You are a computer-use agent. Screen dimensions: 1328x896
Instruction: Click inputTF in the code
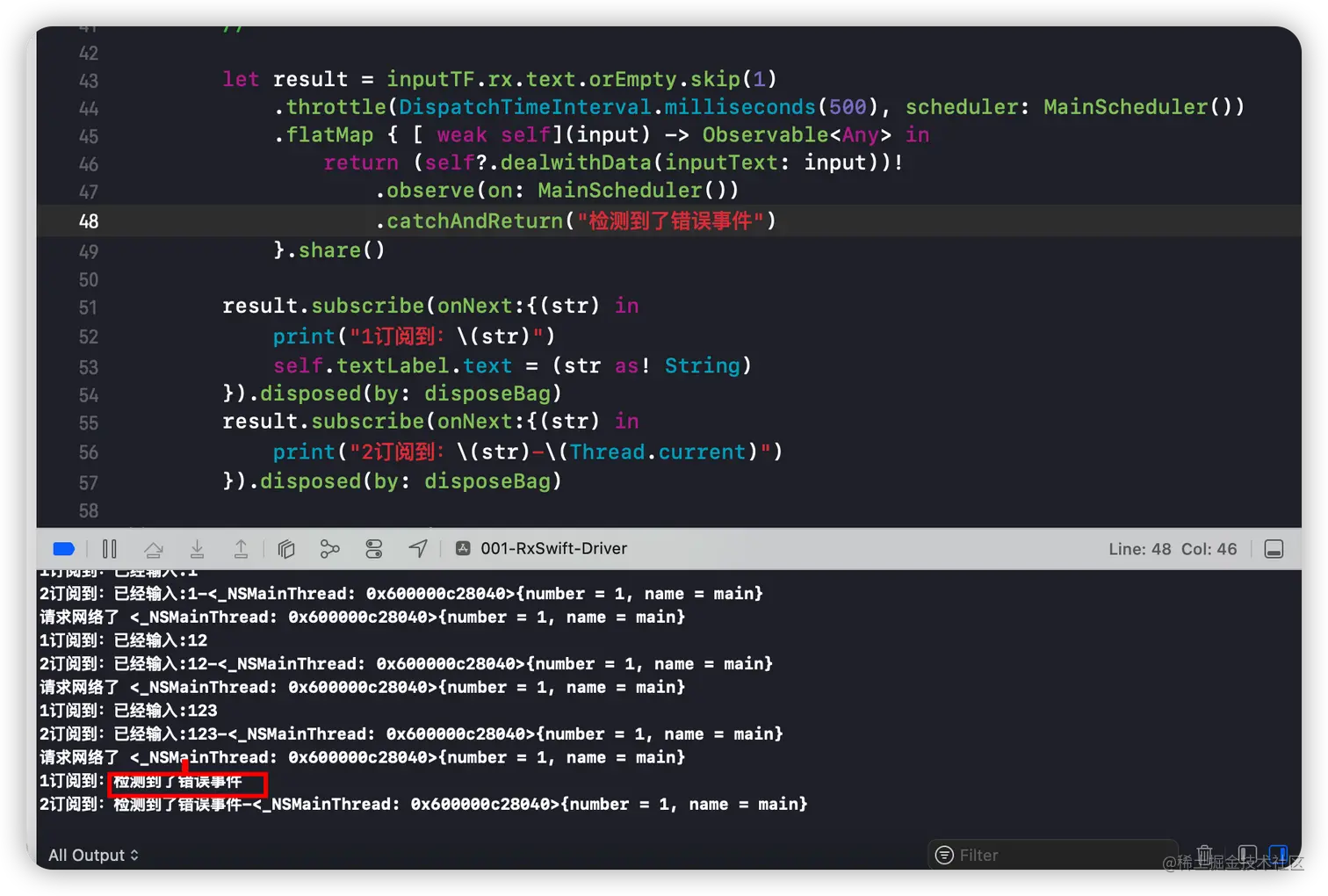pyautogui.click(x=431, y=79)
